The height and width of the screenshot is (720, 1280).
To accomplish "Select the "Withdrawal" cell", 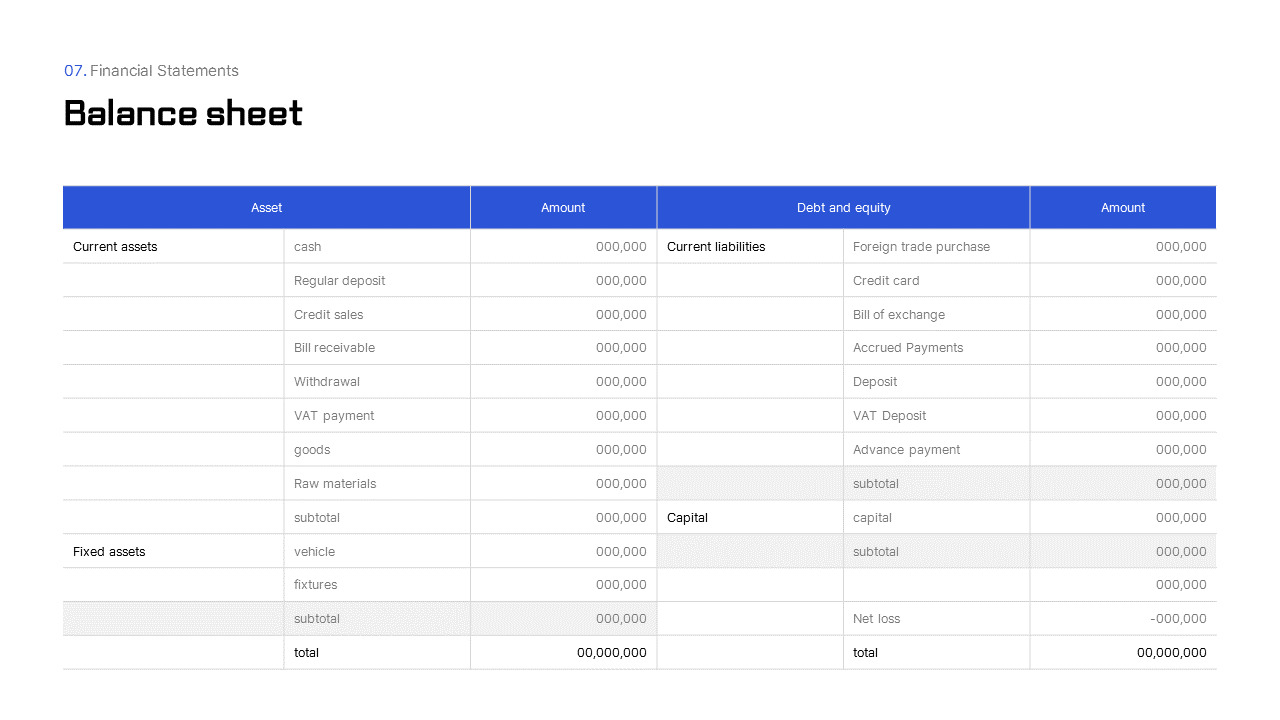I will (x=377, y=382).
